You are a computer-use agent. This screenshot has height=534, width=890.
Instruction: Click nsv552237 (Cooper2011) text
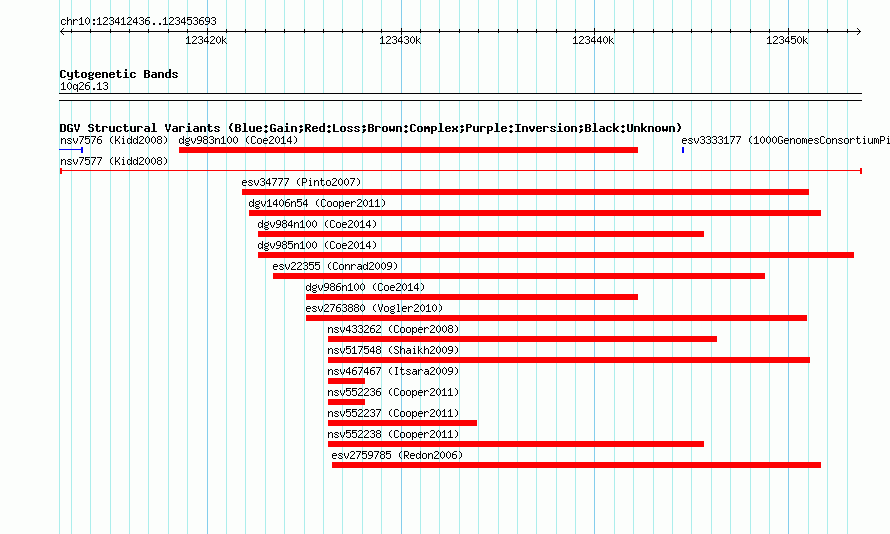pos(393,413)
